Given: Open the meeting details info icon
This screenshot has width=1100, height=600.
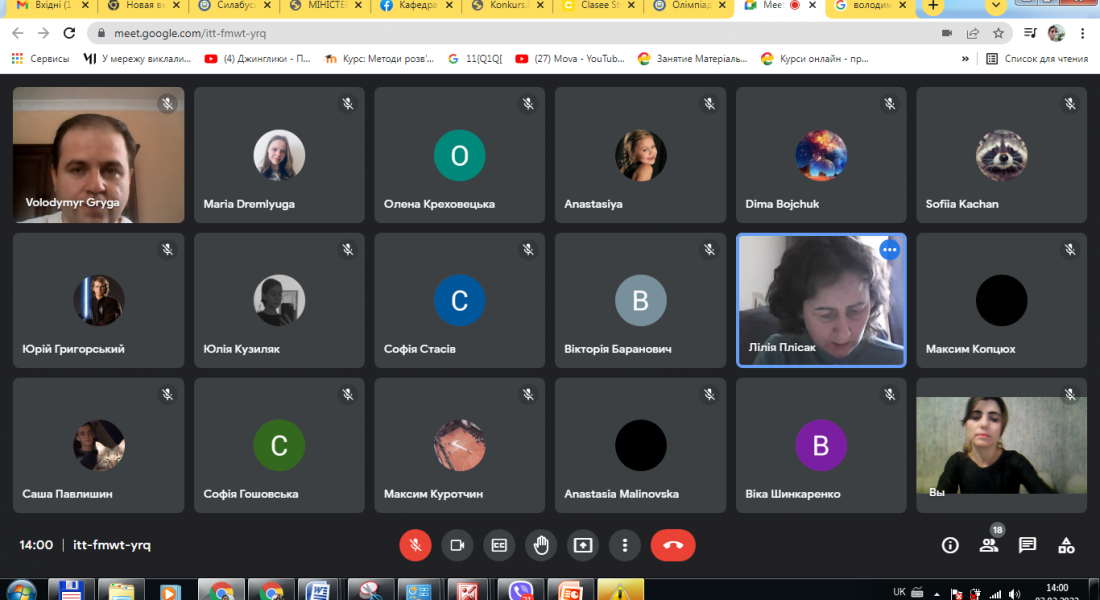Looking at the screenshot, I should point(950,545).
